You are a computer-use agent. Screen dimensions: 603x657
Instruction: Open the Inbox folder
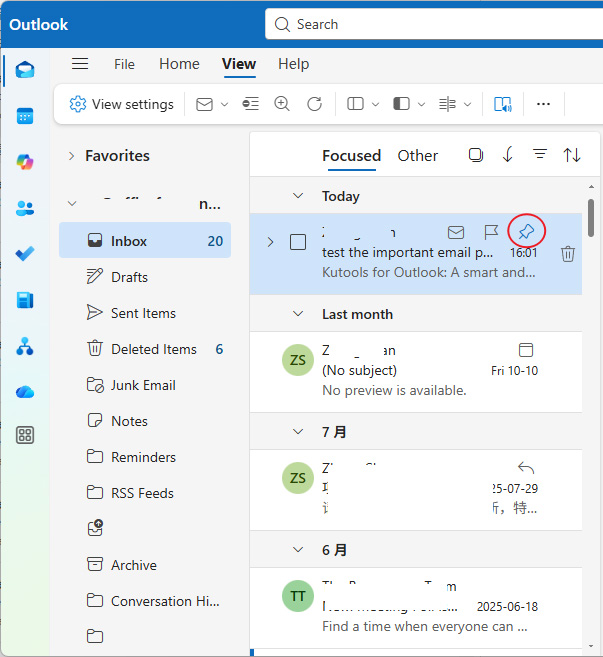145,241
